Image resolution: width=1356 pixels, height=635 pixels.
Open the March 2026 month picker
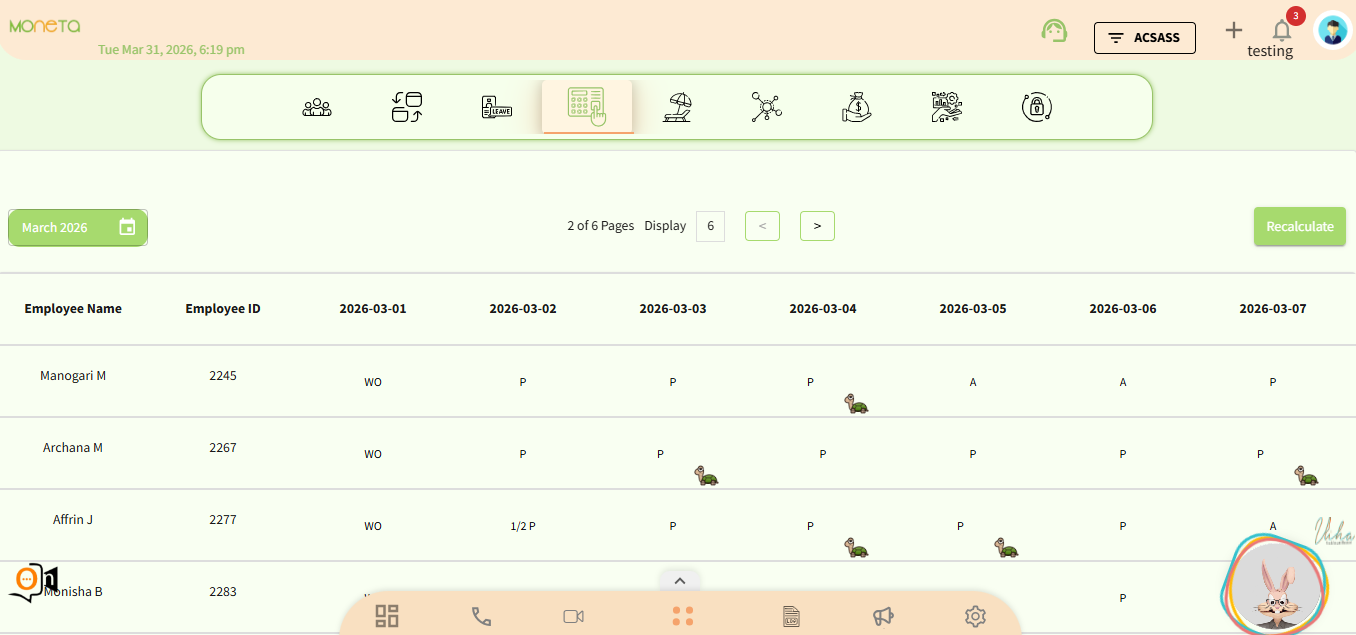78,227
